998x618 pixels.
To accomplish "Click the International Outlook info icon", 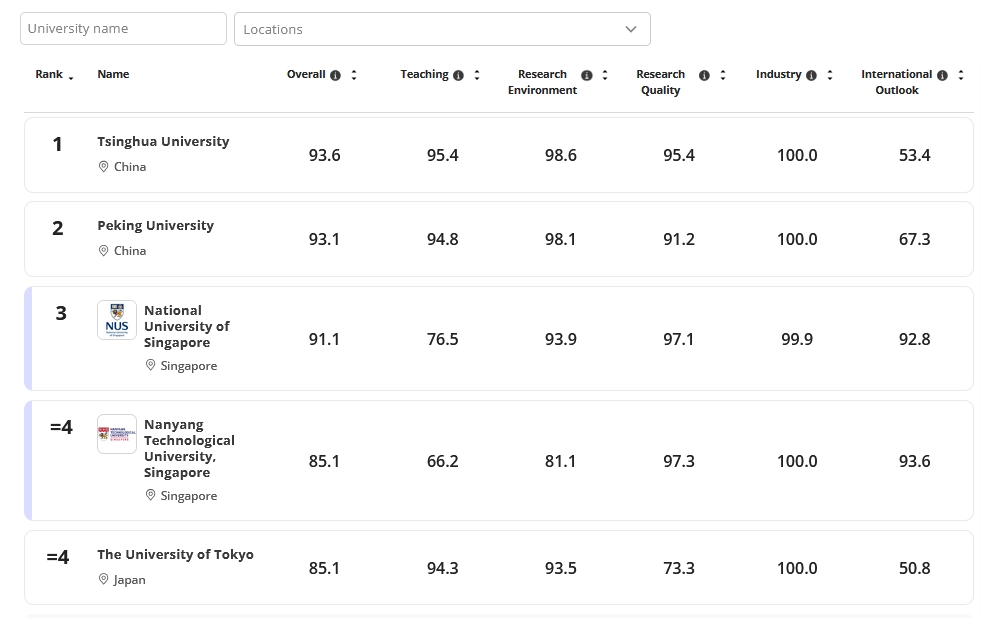I will 942,75.
